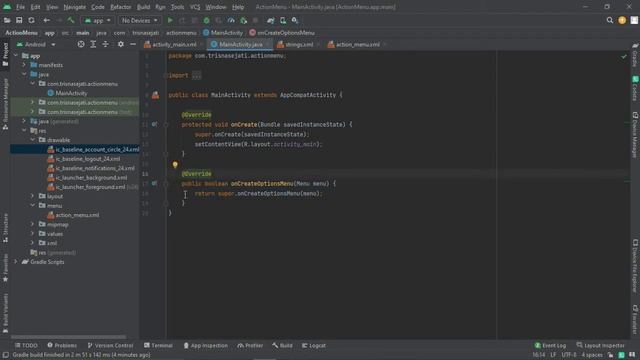
Task: Click the 4 spaces indent status entry
Action: pyautogui.click(x=592, y=355)
